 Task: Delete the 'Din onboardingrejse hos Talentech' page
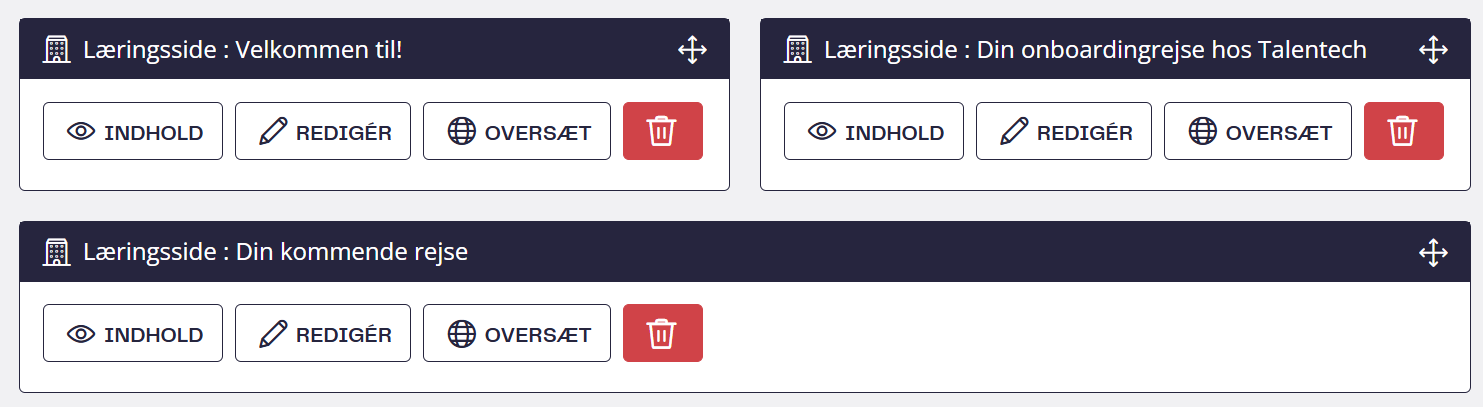click(1403, 131)
